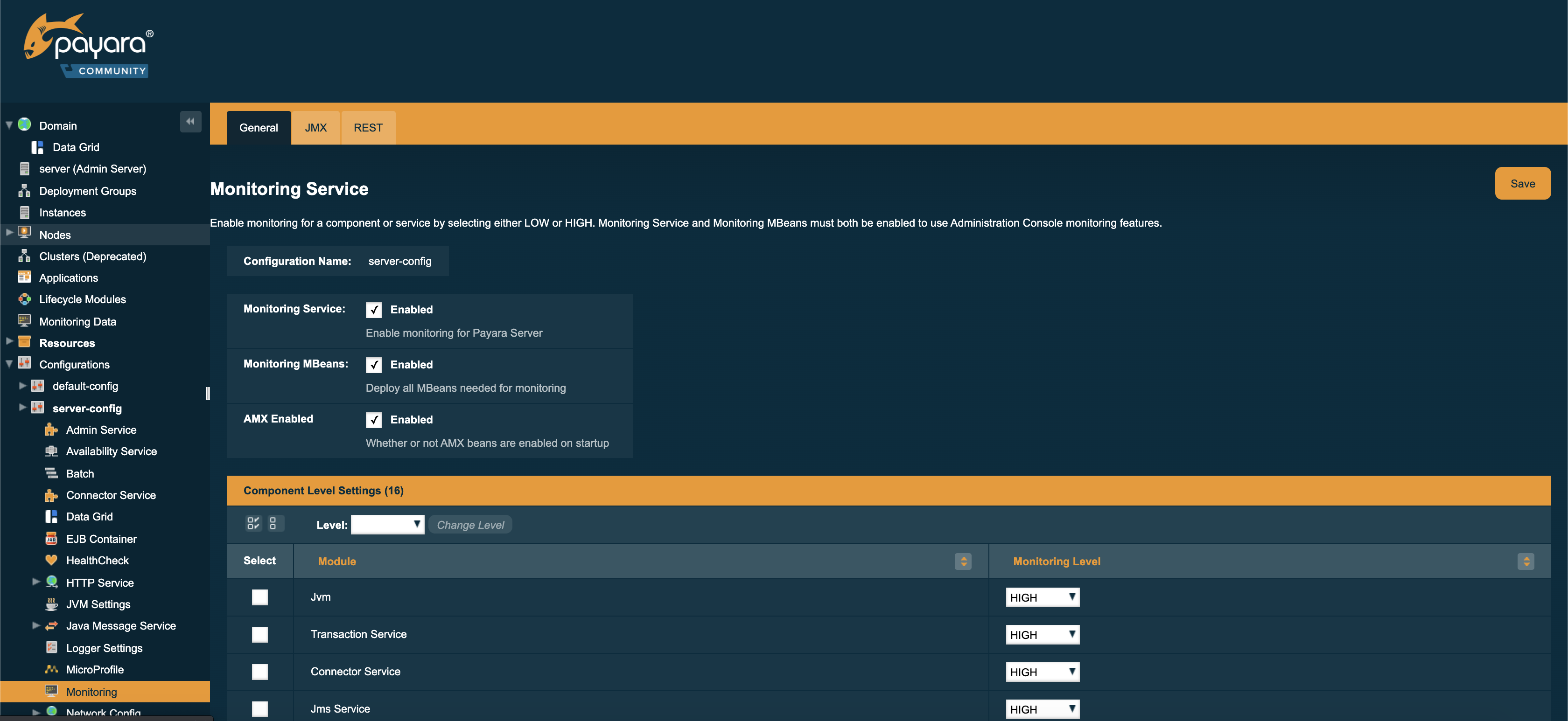
Task: Open the Level dropdown above the table
Action: click(x=388, y=525)
